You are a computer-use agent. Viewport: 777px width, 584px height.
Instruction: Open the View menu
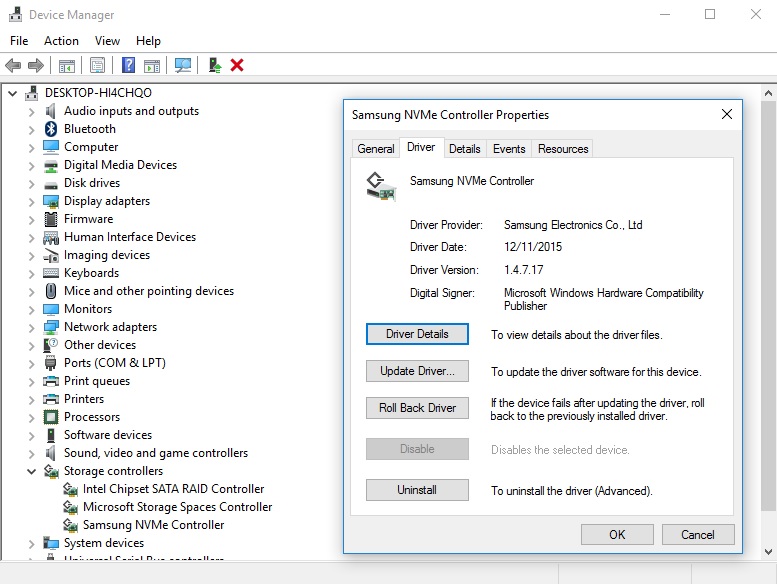tap(107, 41)
